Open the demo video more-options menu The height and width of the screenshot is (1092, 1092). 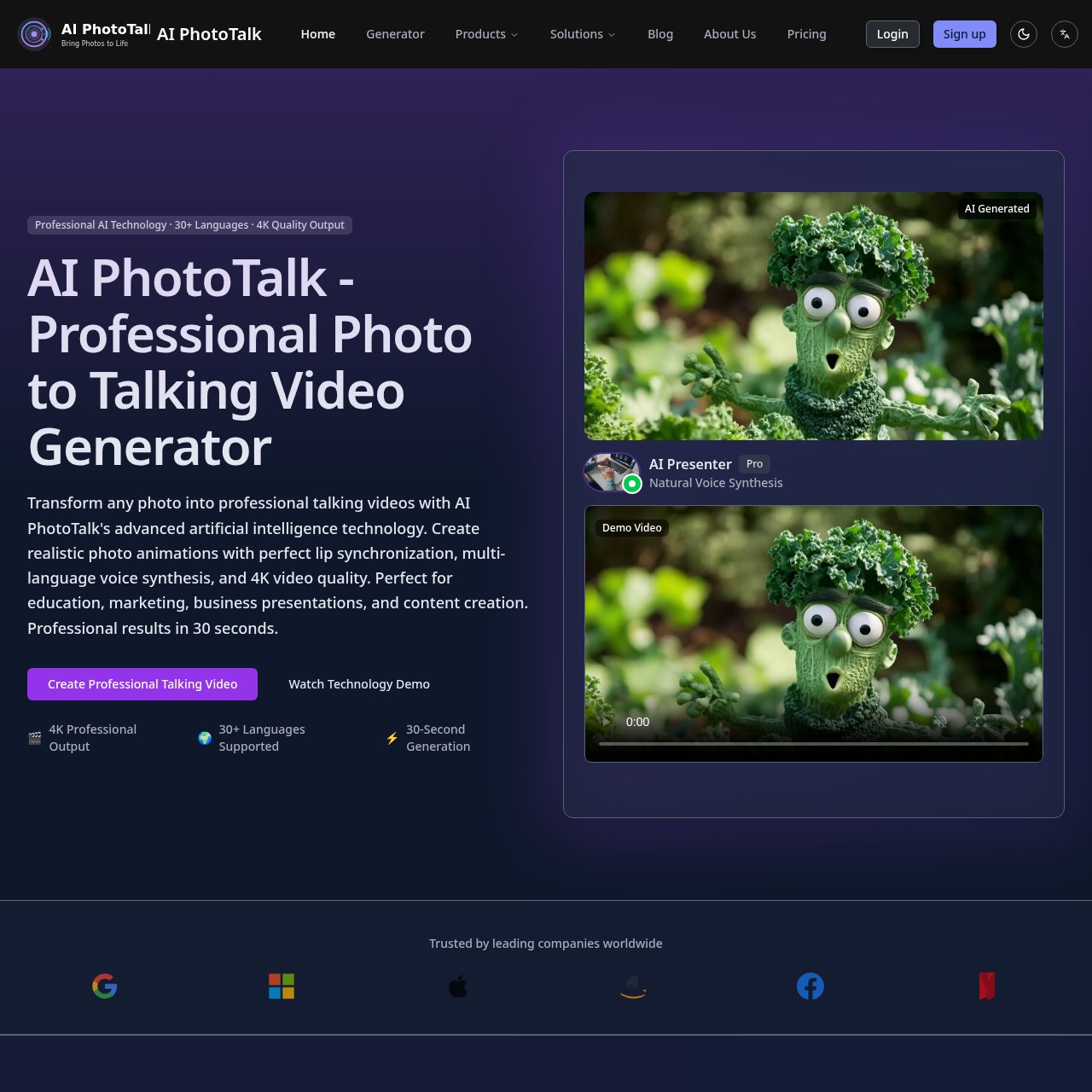tap(1022, 722)
